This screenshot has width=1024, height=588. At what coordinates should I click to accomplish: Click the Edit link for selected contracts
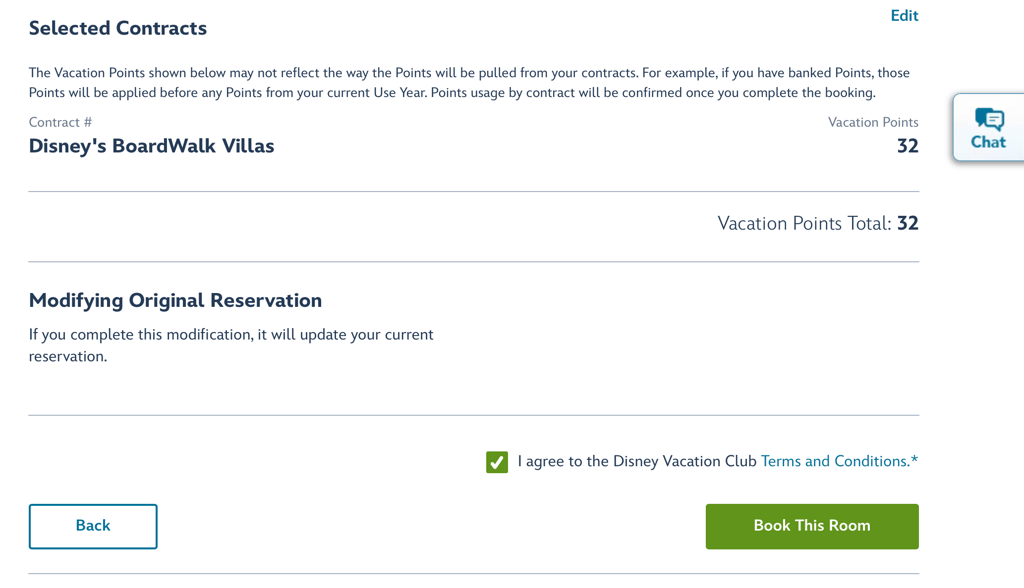904,16
